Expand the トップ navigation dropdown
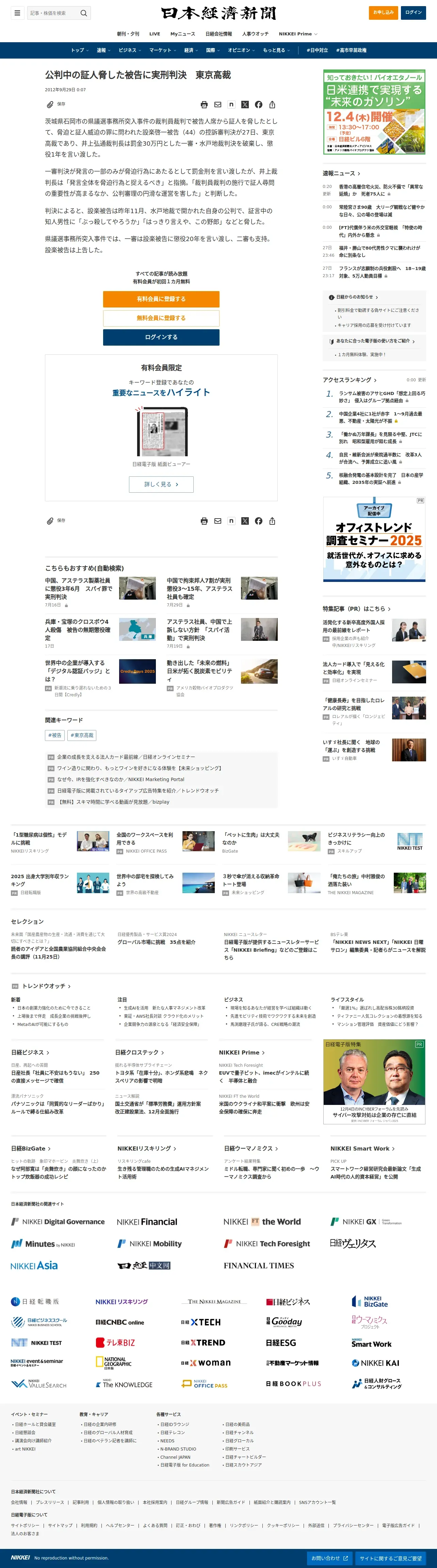 [80, 50]
